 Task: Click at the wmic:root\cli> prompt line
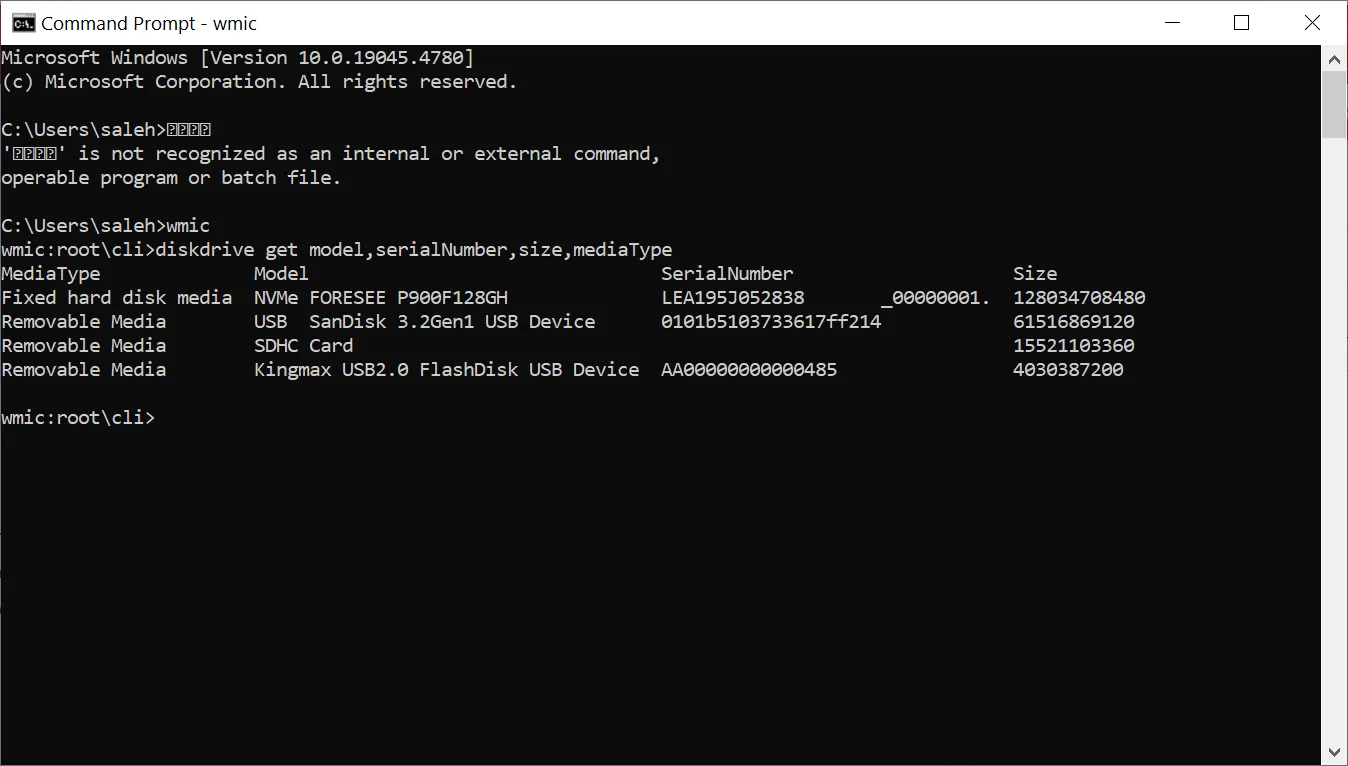coord(79,418)
